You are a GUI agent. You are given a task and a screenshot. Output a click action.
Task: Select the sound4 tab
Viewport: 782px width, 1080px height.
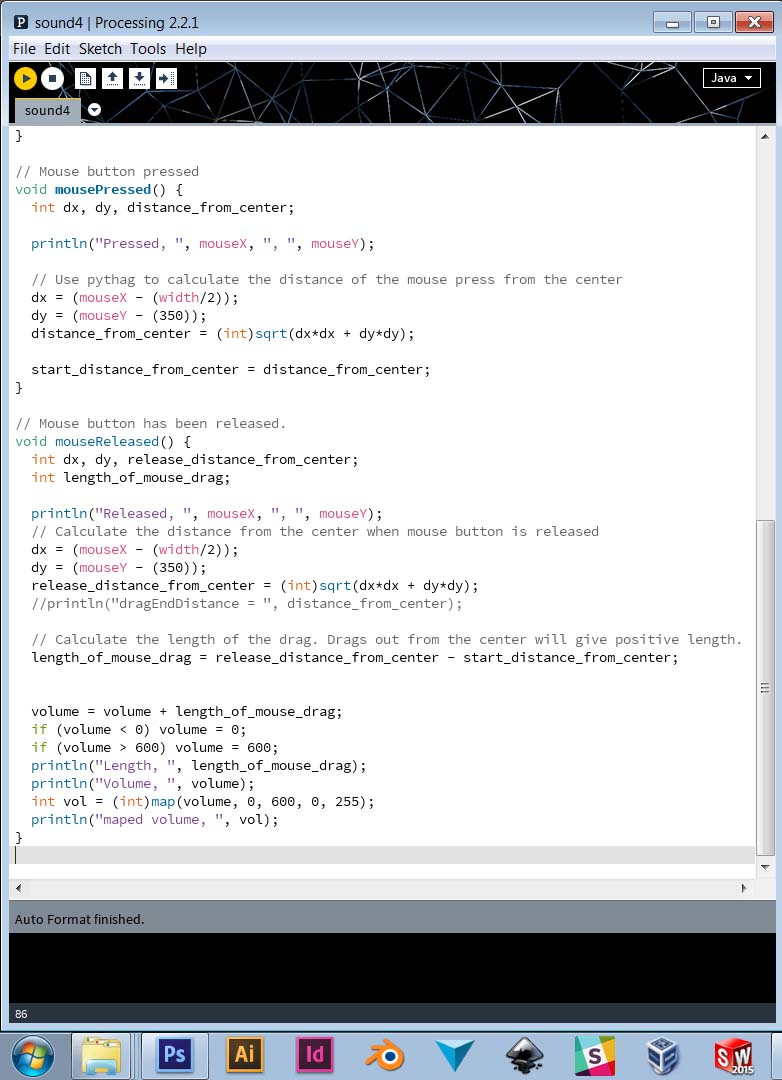point(48,110)
